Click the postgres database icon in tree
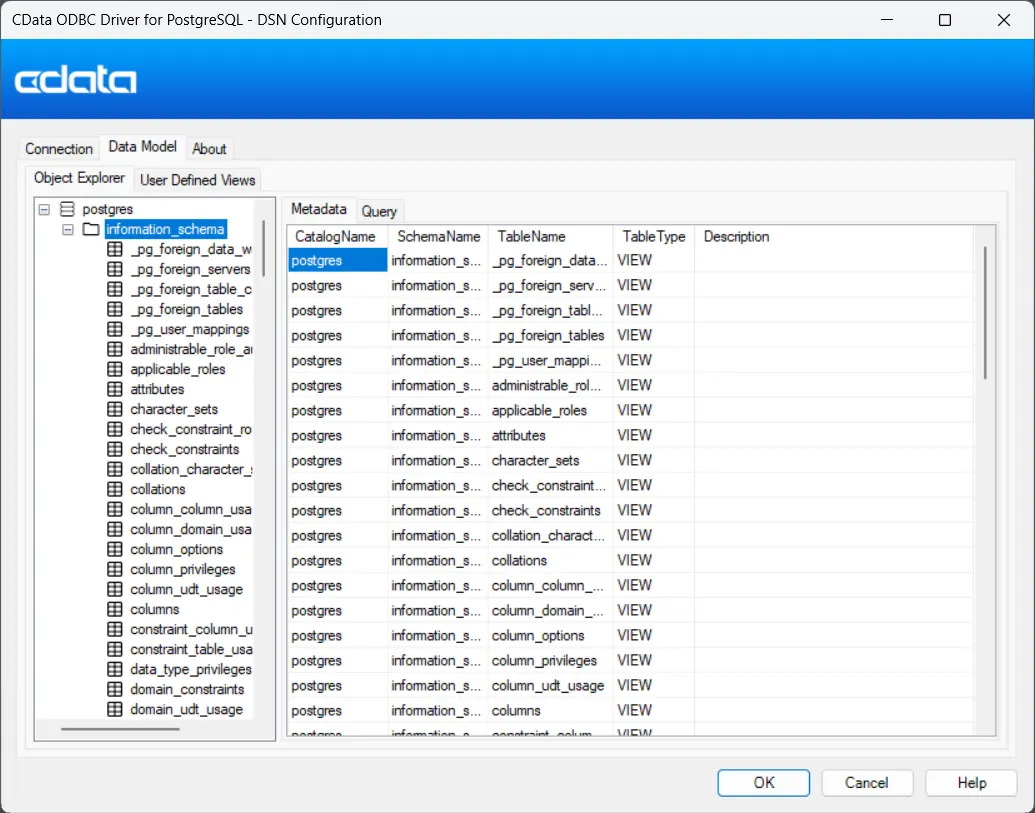Viewport: 1035px width, 813px height. (x=67, y=209)
